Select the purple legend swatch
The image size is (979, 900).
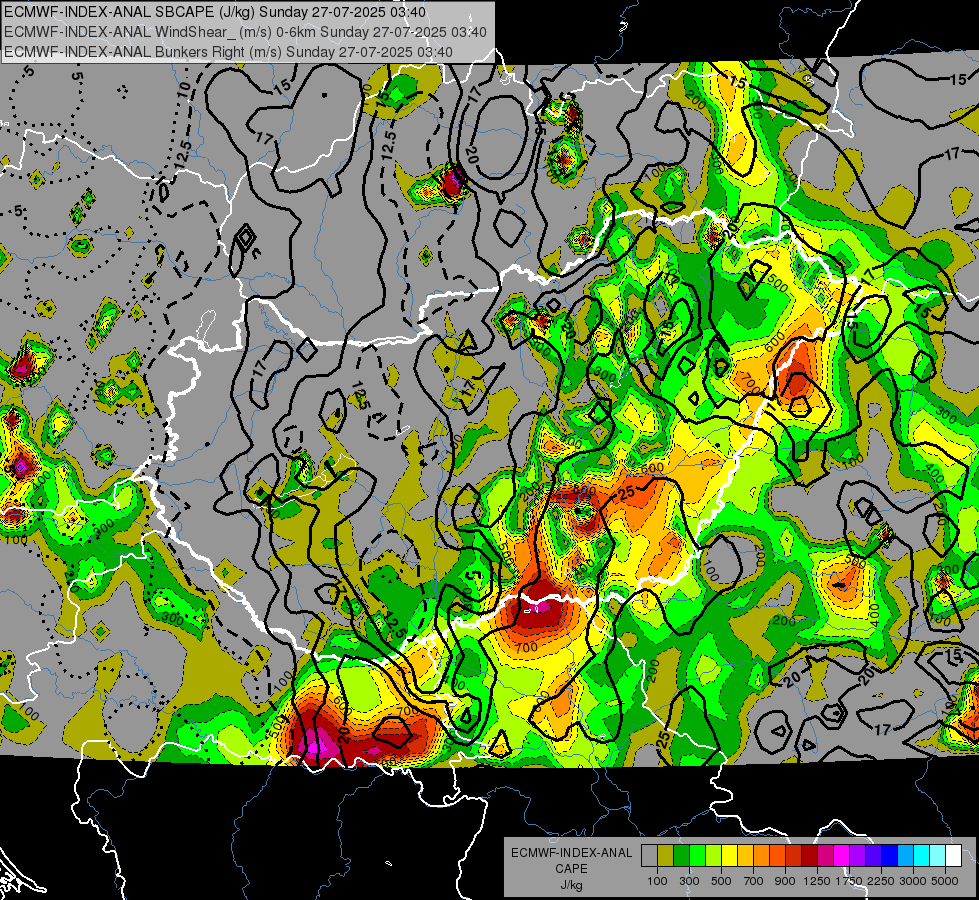pos(858,856)
